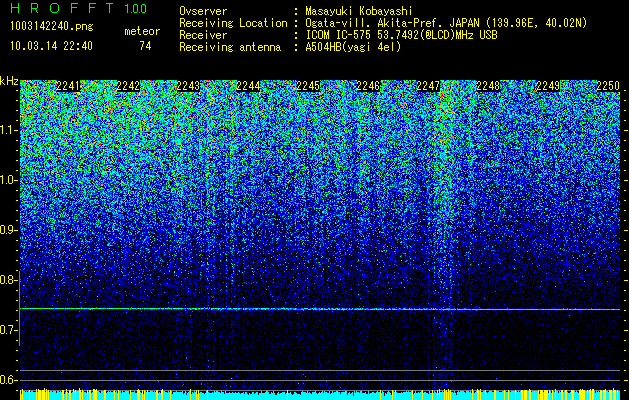Click the 1.0 frequency axis label

pos(7,180)
